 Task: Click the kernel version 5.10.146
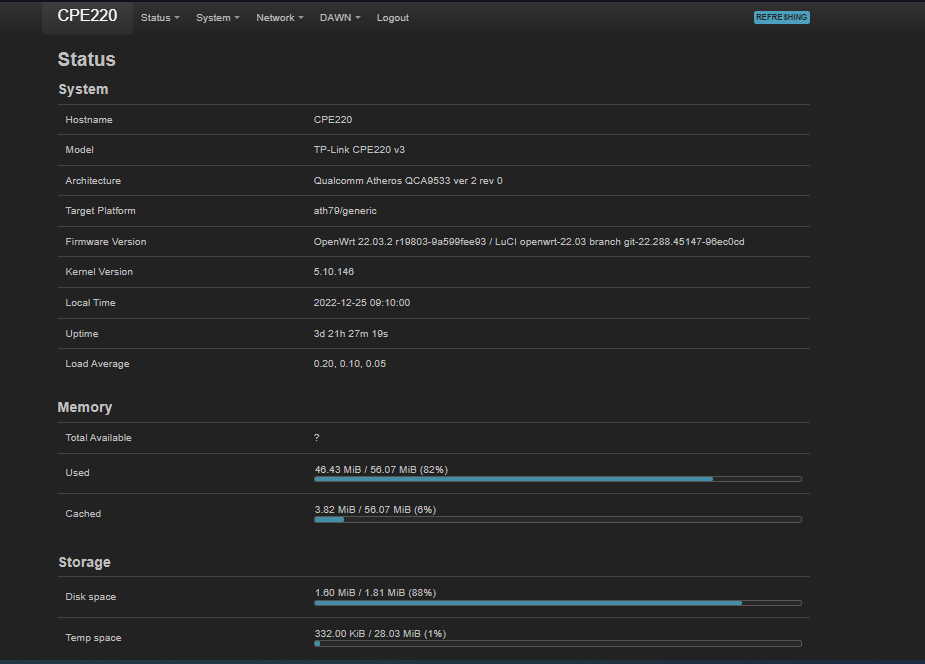[x=334, y=272]
